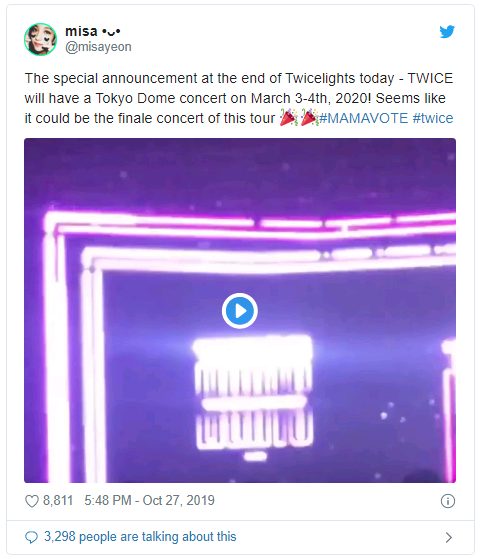Click the display name misa
The width and height of the screenshot is (482, 559).
pos(81,31)
